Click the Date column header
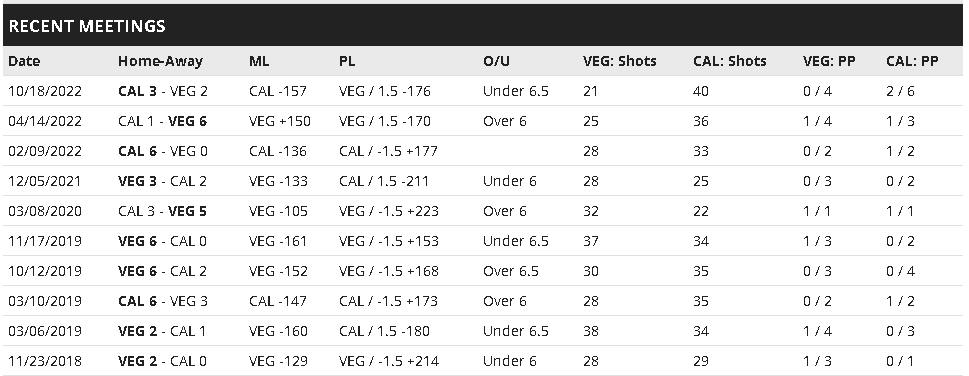Viewport: 969px width, 376px height. (x=24, y=61)
